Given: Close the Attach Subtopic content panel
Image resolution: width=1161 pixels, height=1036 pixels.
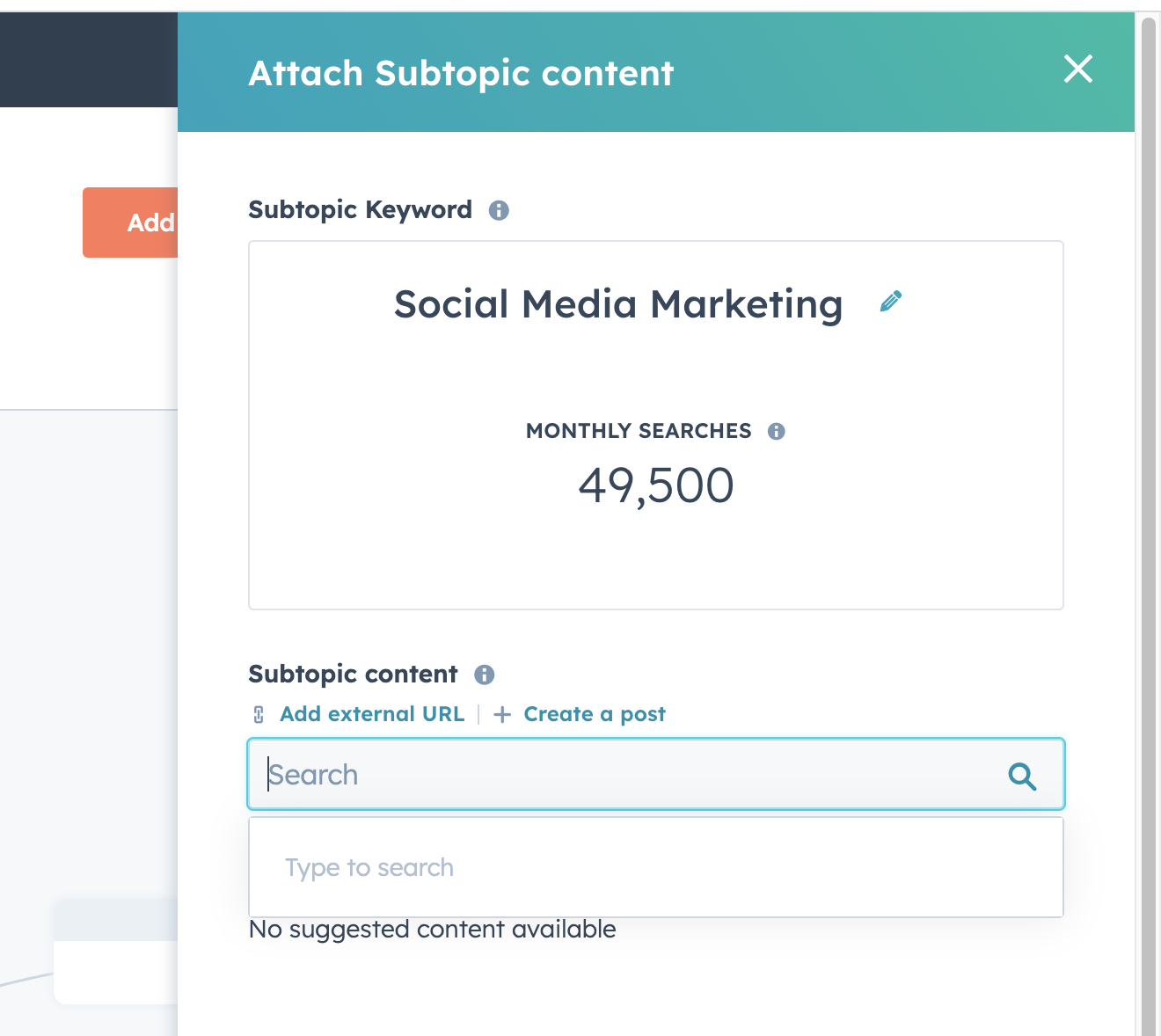Looking at the screenshot, I should coord(1077,70).
